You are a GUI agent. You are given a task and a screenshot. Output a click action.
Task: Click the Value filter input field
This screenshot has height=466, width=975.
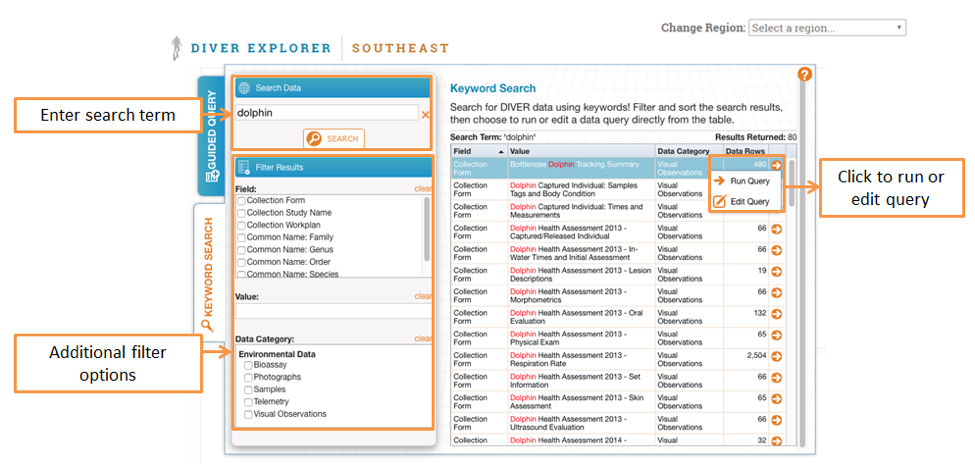(x=333, y=312)
